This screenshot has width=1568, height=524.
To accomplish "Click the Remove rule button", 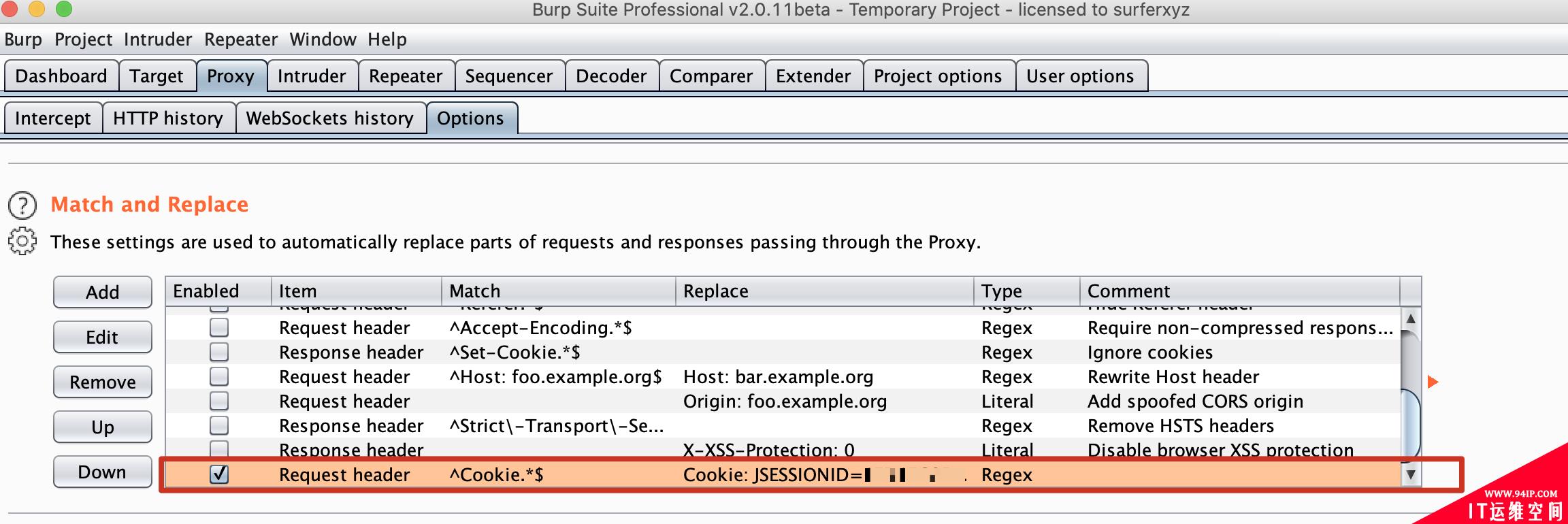I will (103, 382).
